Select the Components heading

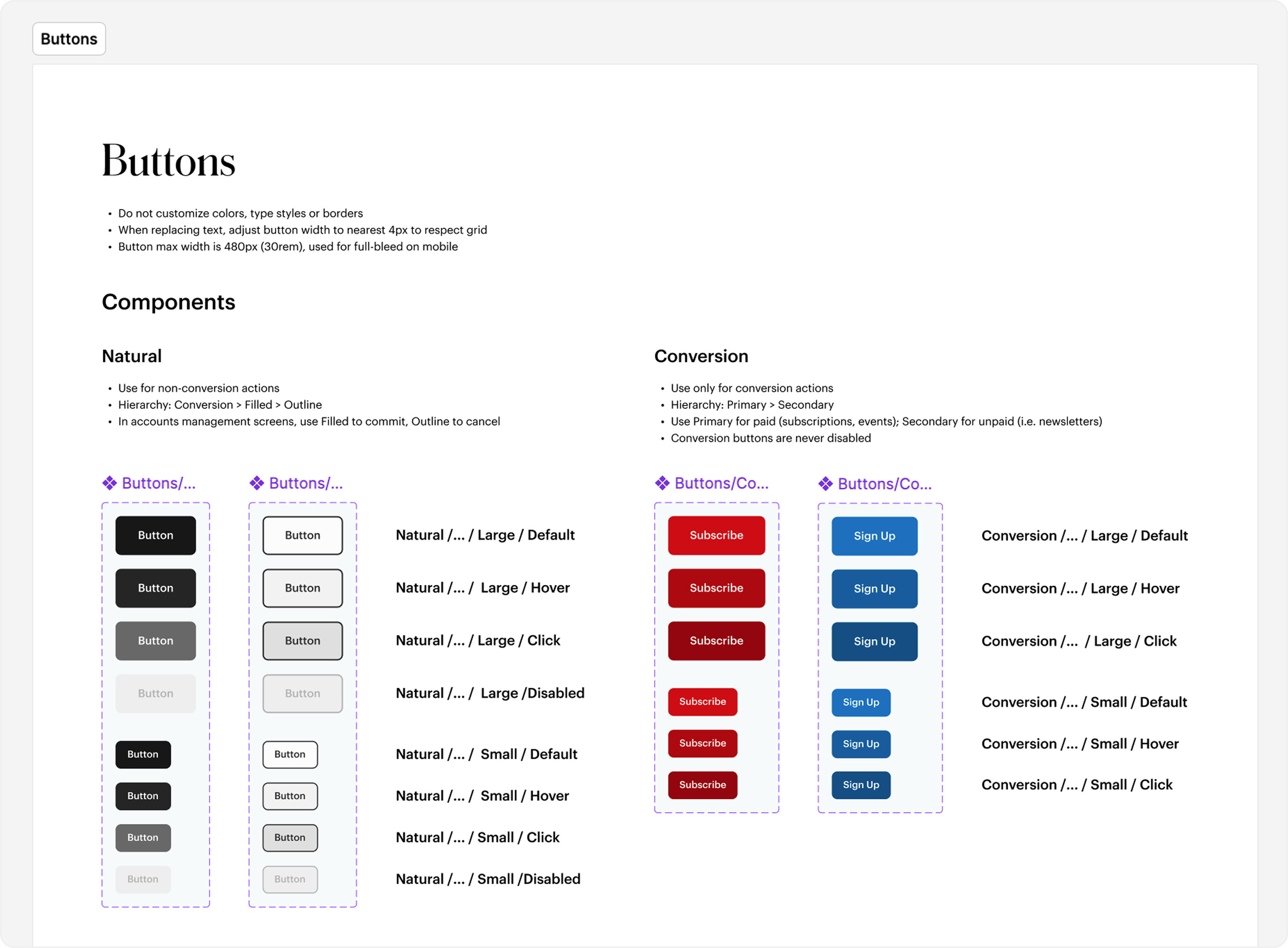click(169, 302)
